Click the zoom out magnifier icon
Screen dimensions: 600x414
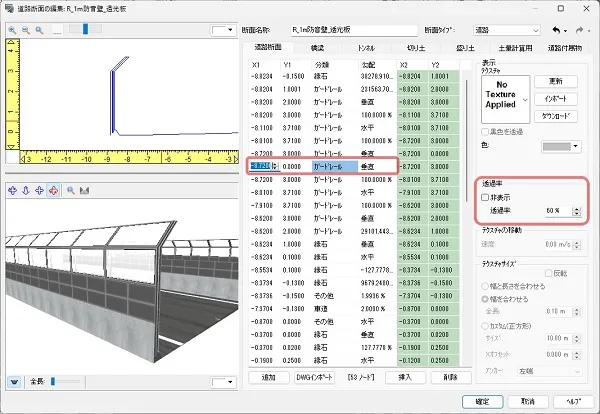click(x=25, y=30)
